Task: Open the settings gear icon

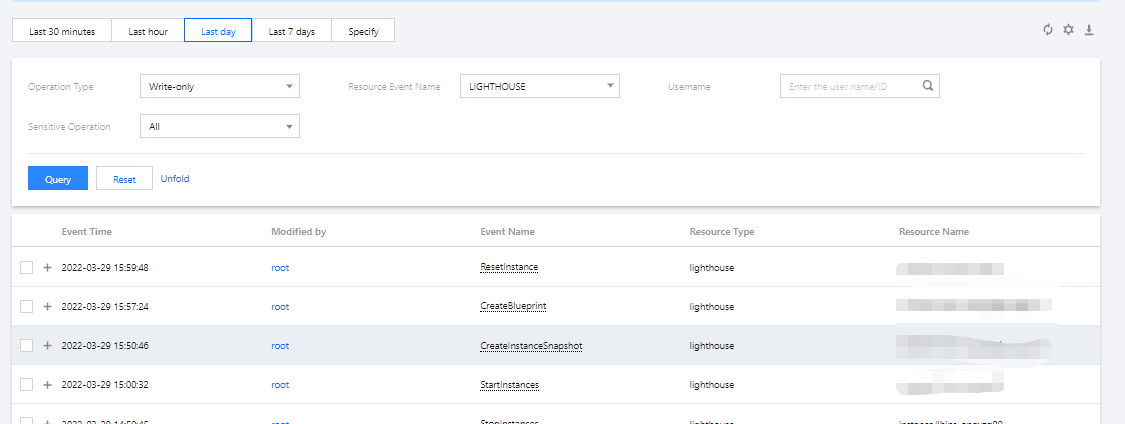Action: (1068, 30)
